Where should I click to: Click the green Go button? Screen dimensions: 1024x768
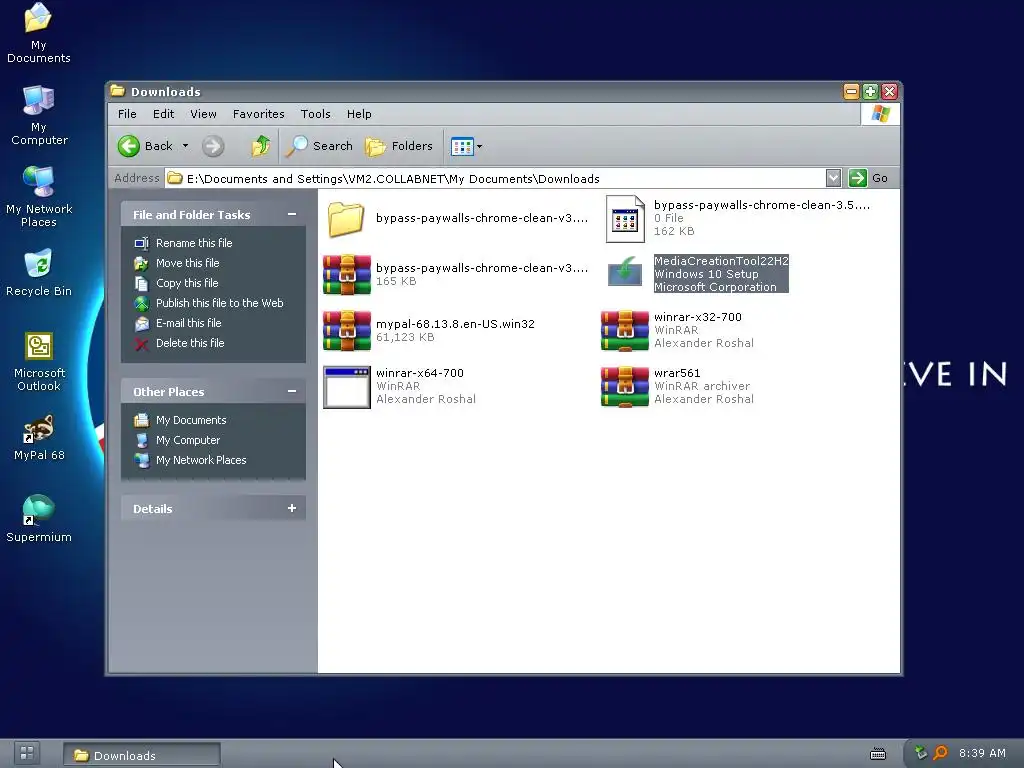(x=868, y=178)
